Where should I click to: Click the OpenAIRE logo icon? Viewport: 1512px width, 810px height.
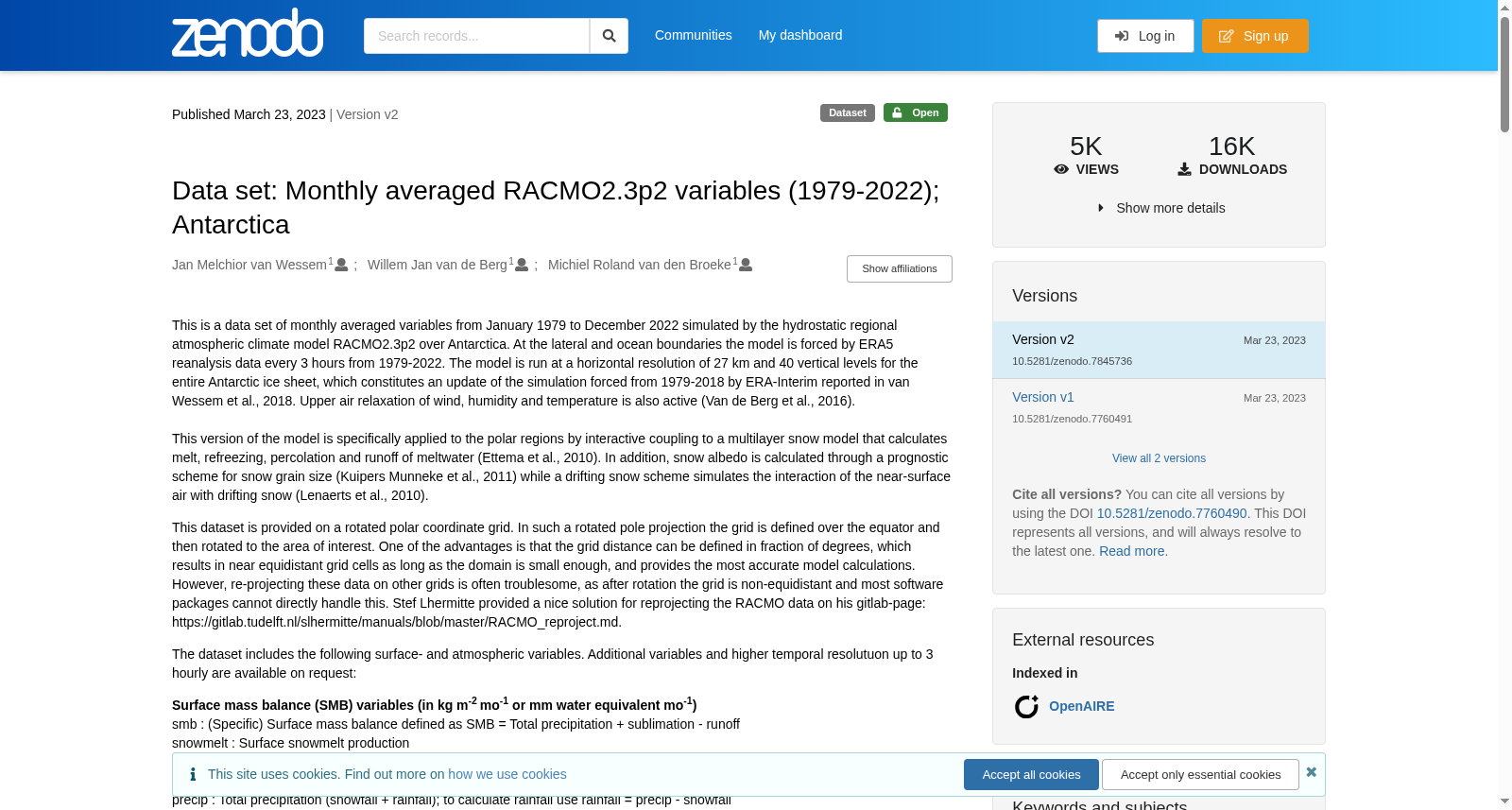[x=1026, y=706]
